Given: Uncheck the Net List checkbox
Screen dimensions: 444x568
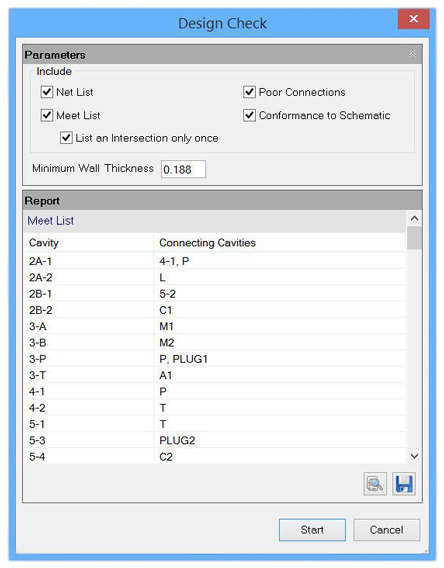Looking at the screenshot, I should (x=47, y=92).
